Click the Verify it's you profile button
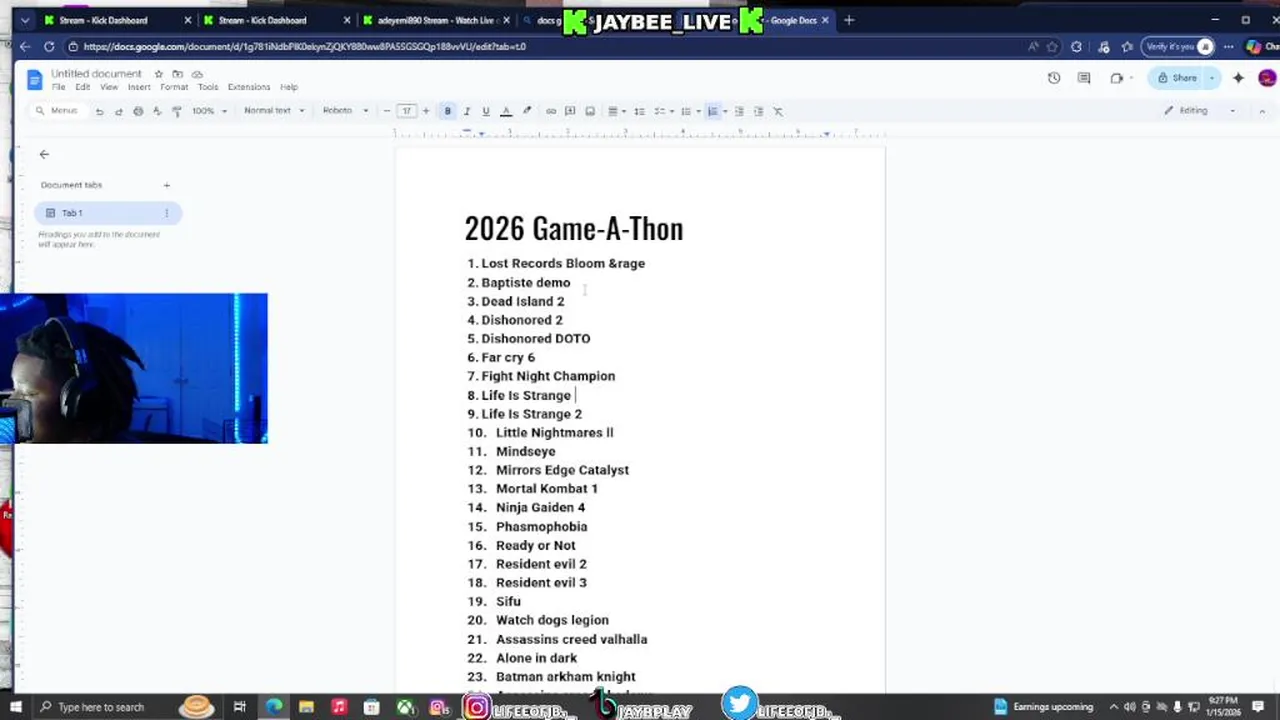The width and height of the screenshot is (1280, 720). coord(1179,46)
